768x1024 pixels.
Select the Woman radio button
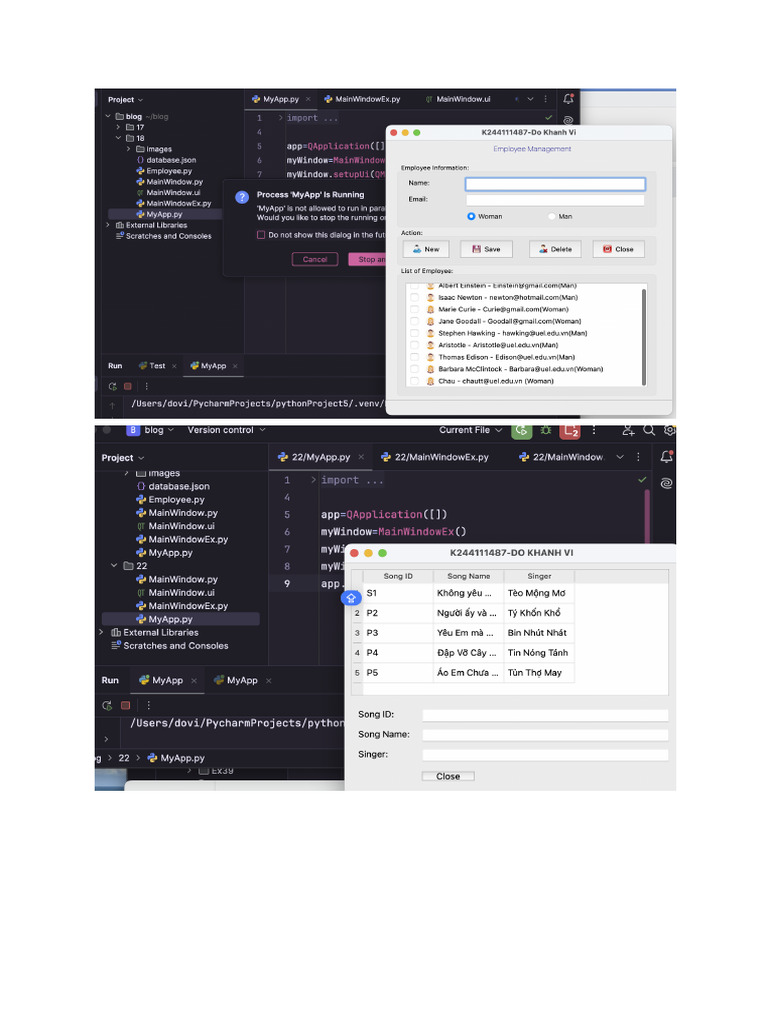click(471, 216)
